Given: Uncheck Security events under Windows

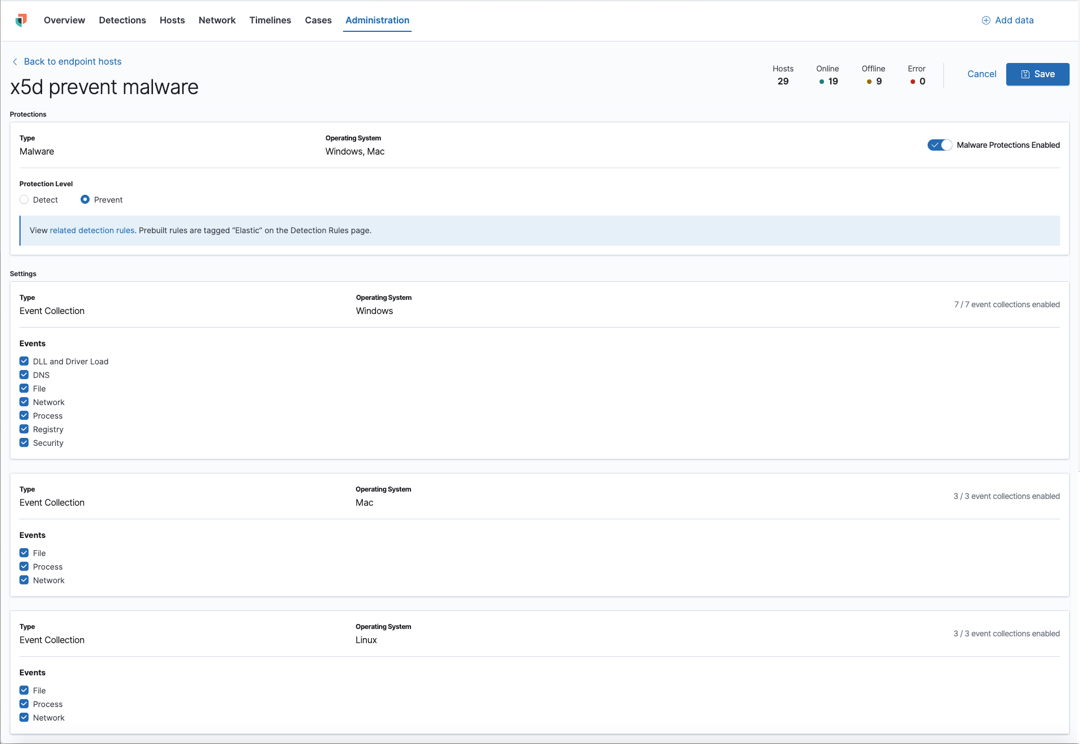Looking at the screenshot, I should coord(24,443).
